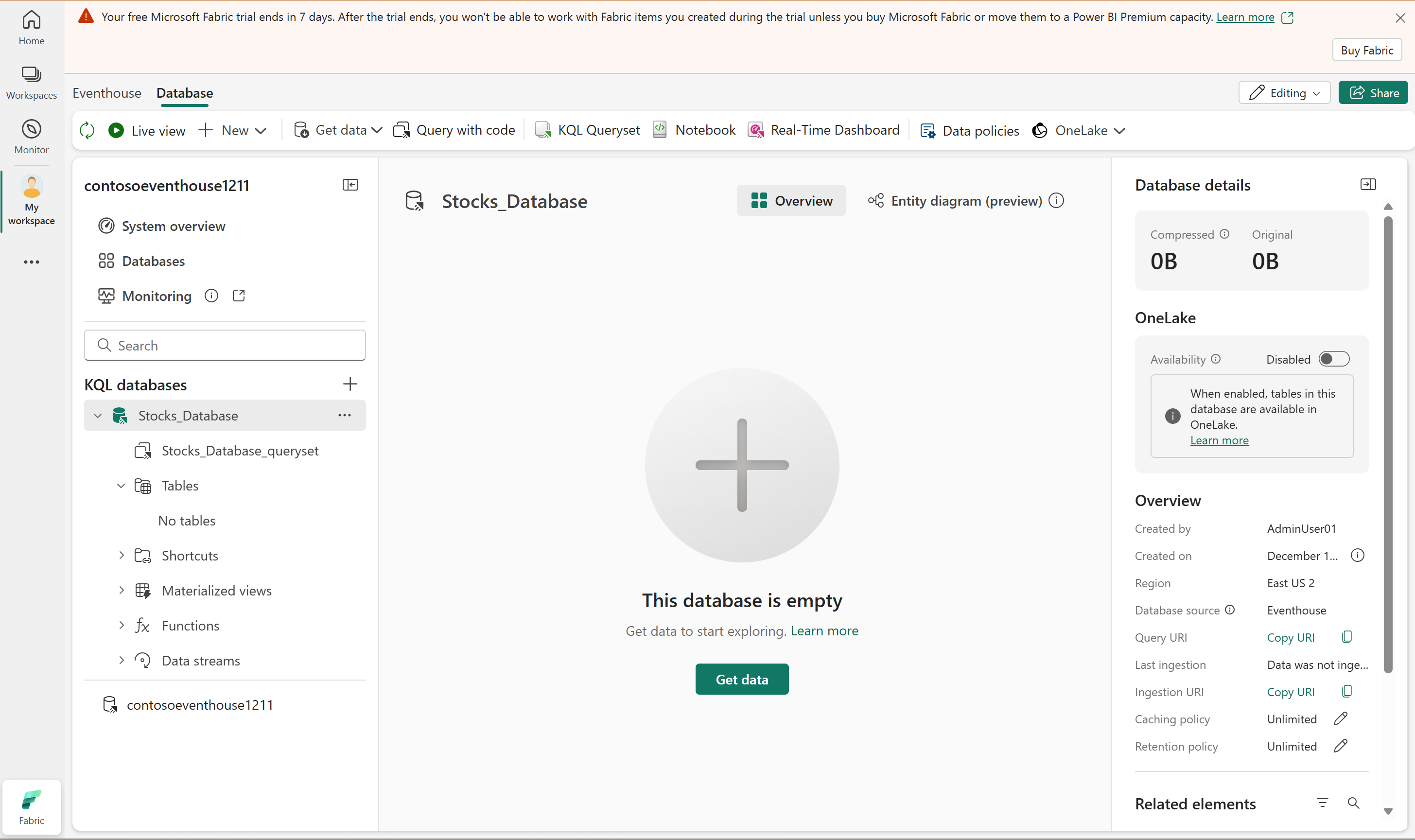Toggle OneLake Availability switch
This screenshot has width=1415, height=840.
(1333, 359)
